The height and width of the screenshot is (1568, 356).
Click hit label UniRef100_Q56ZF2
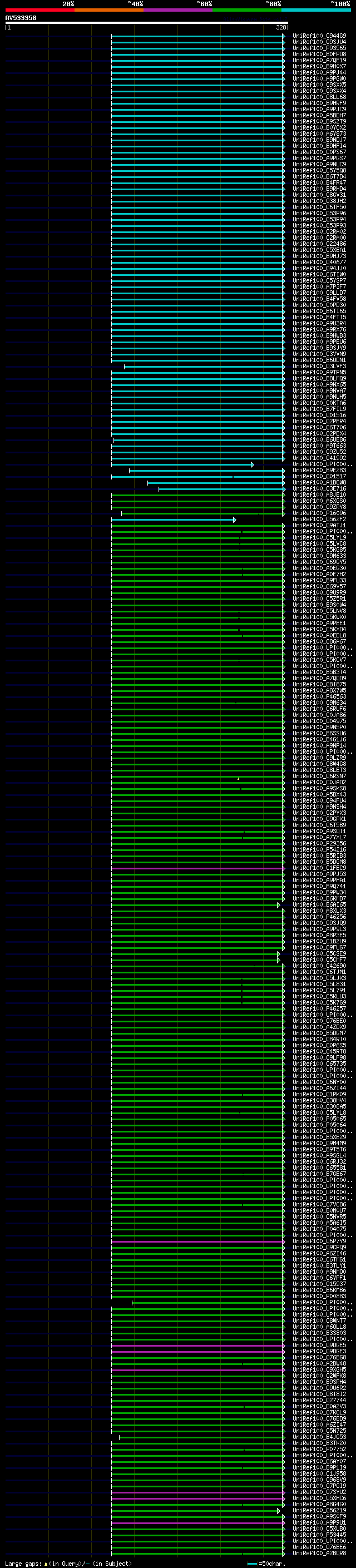(x=319, y=519)
